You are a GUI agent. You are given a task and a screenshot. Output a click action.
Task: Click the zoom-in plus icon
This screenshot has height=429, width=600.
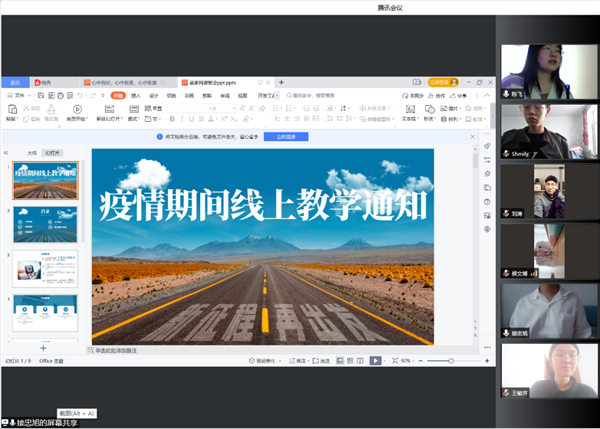point(487,360)
